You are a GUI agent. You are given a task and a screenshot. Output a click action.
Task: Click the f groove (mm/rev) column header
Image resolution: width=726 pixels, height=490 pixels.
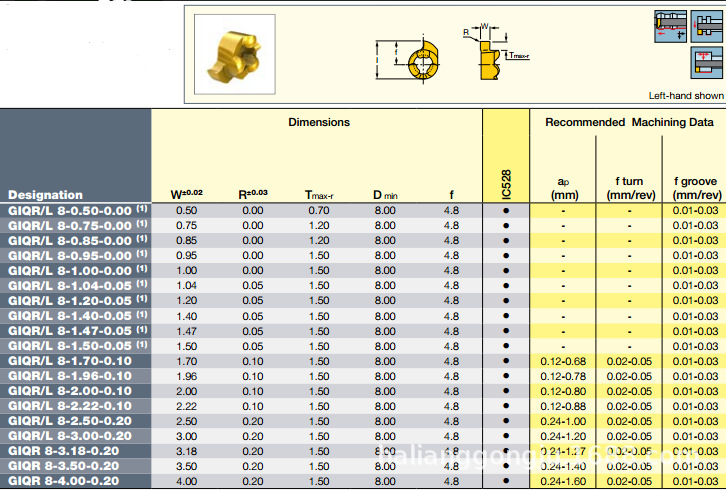pyautogui.click(x=695, y=188)
